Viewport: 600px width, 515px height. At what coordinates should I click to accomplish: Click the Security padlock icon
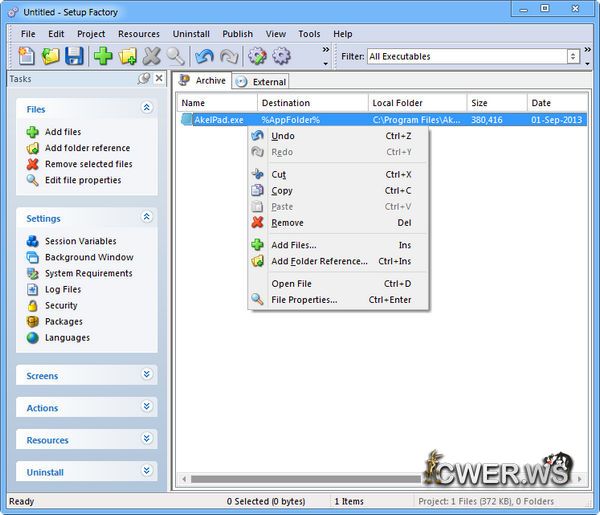33,305
